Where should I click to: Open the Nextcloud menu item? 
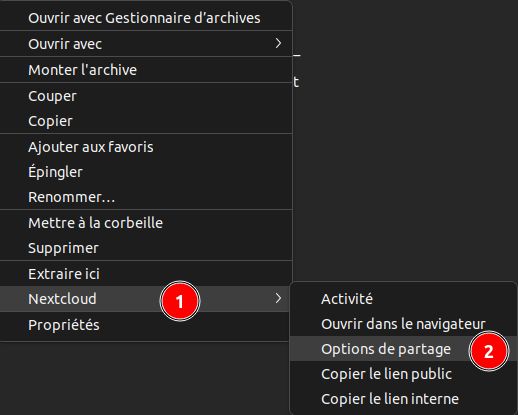(x=145, y=299)
